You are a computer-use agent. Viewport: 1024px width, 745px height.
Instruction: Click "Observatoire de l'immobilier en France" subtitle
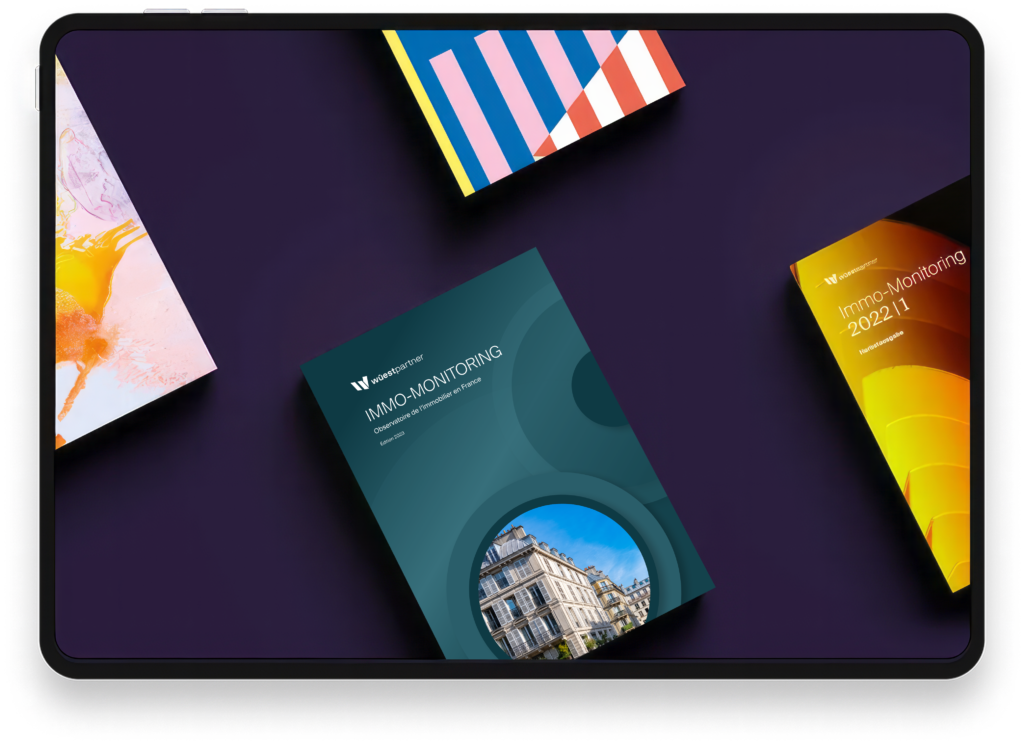coord(427,405)
